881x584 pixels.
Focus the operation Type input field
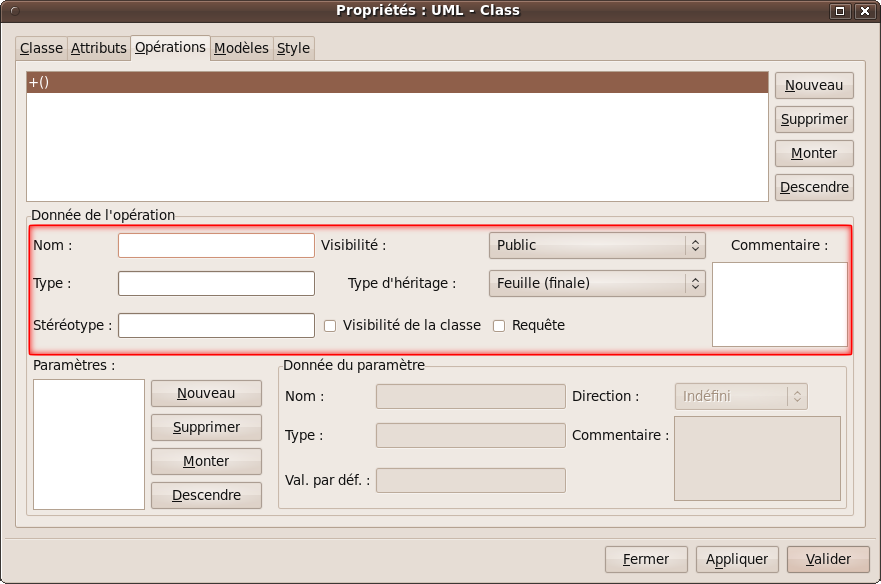216,283
